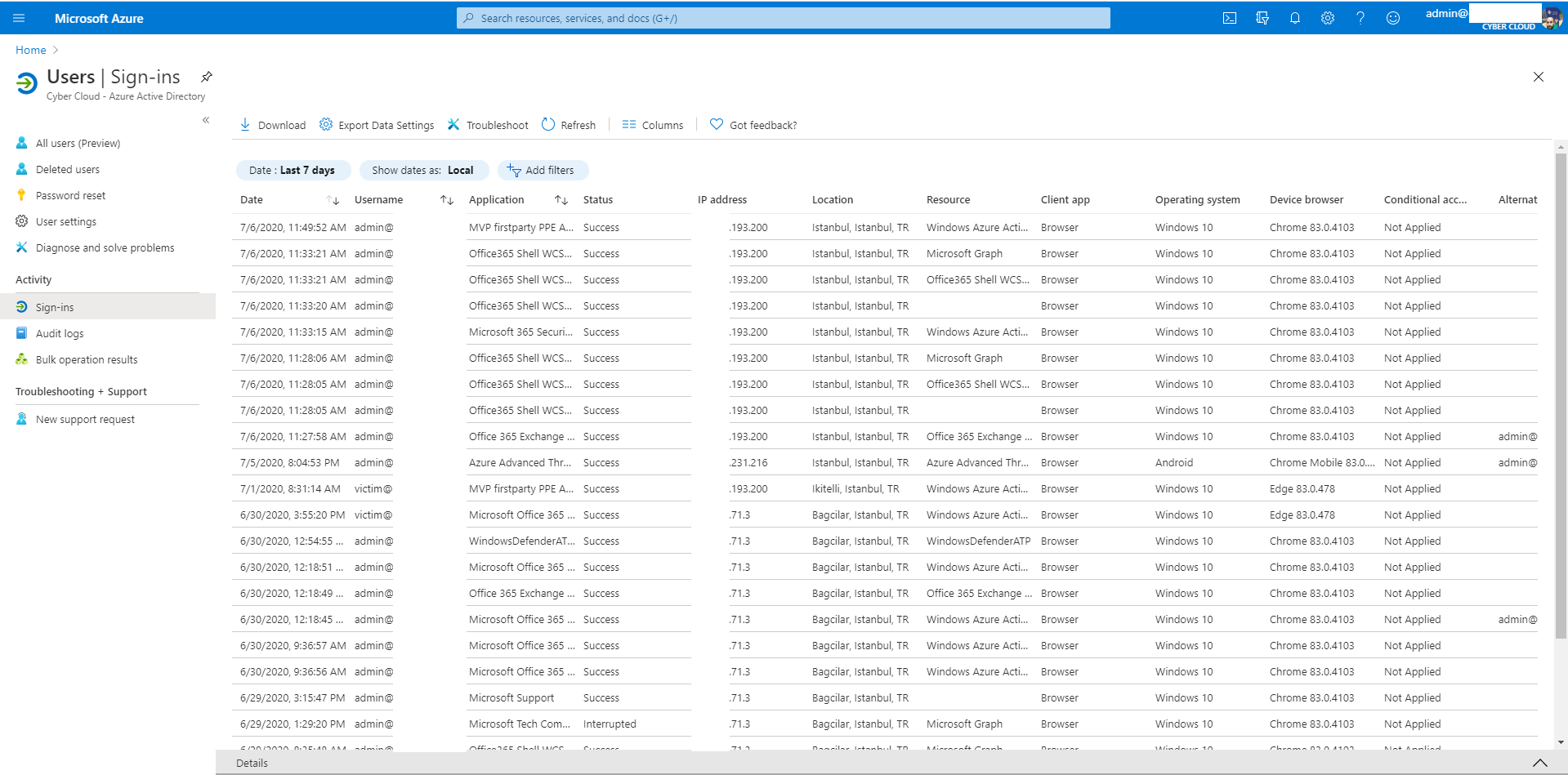Click the Details bar label
Screen dimensions: 1568x775
(x=252, y=763)
